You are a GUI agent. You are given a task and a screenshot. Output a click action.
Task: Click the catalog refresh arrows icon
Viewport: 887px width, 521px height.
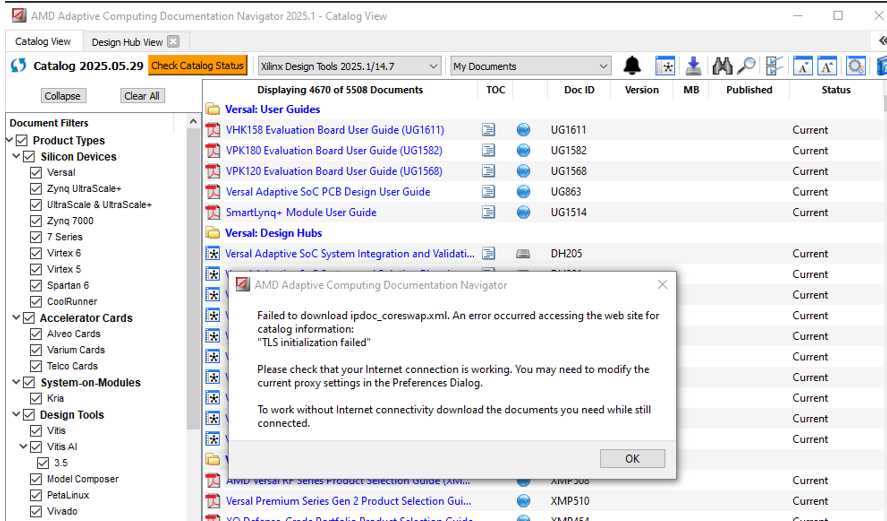18,66
